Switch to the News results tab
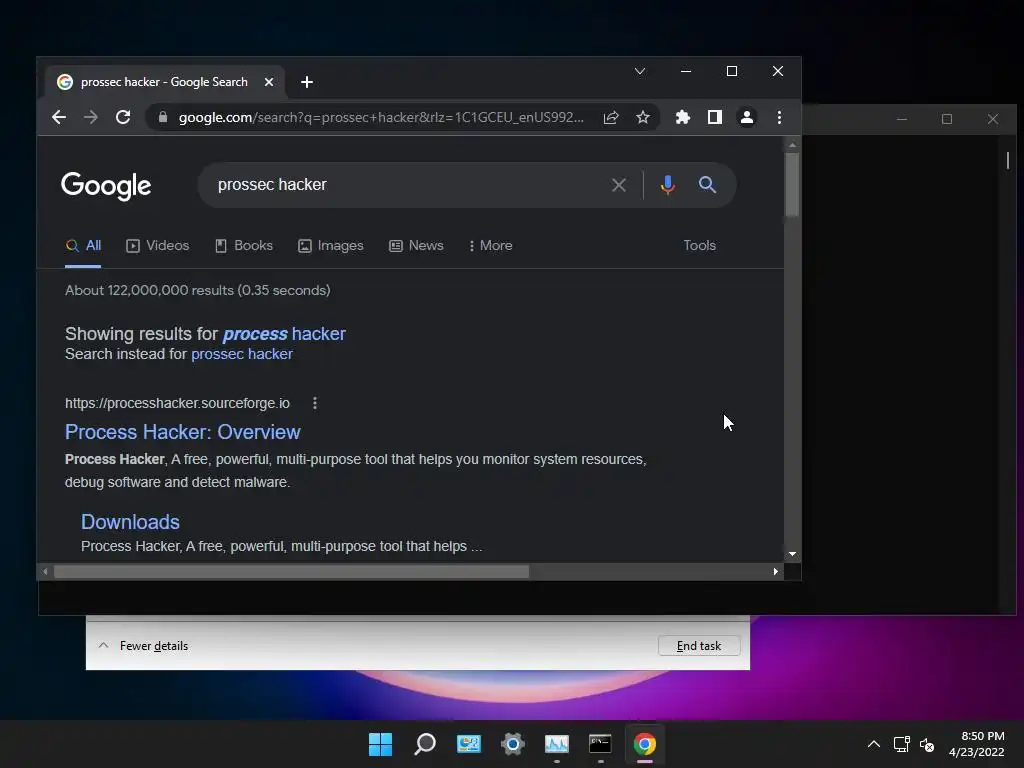The image size is (1024, 768). pyautogui.click(x=416, y=246)
